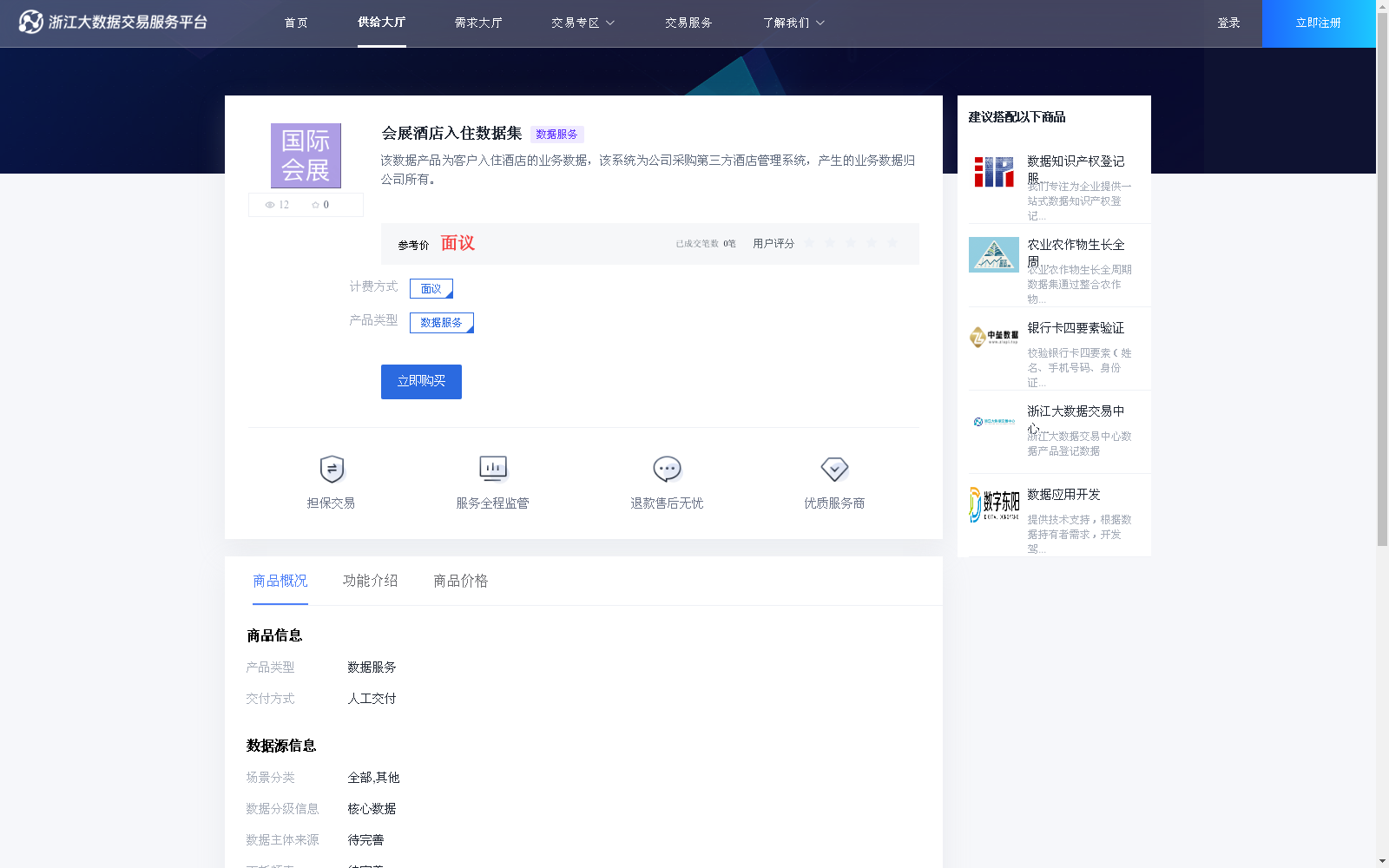
Task: Rate five stars in 用户评分
Action: click(x=892, y=243)
